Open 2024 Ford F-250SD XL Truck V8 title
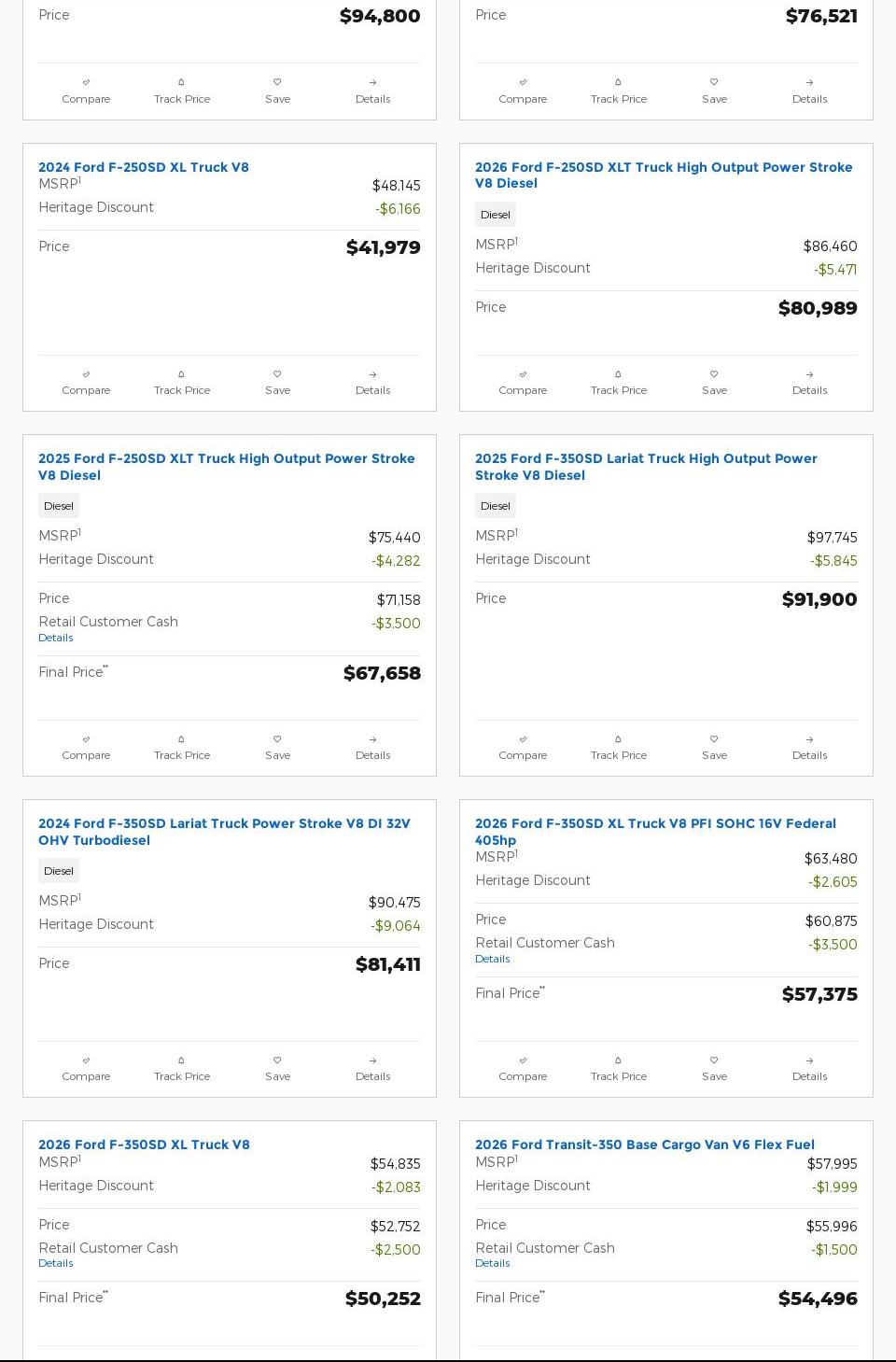 [144, 167]
